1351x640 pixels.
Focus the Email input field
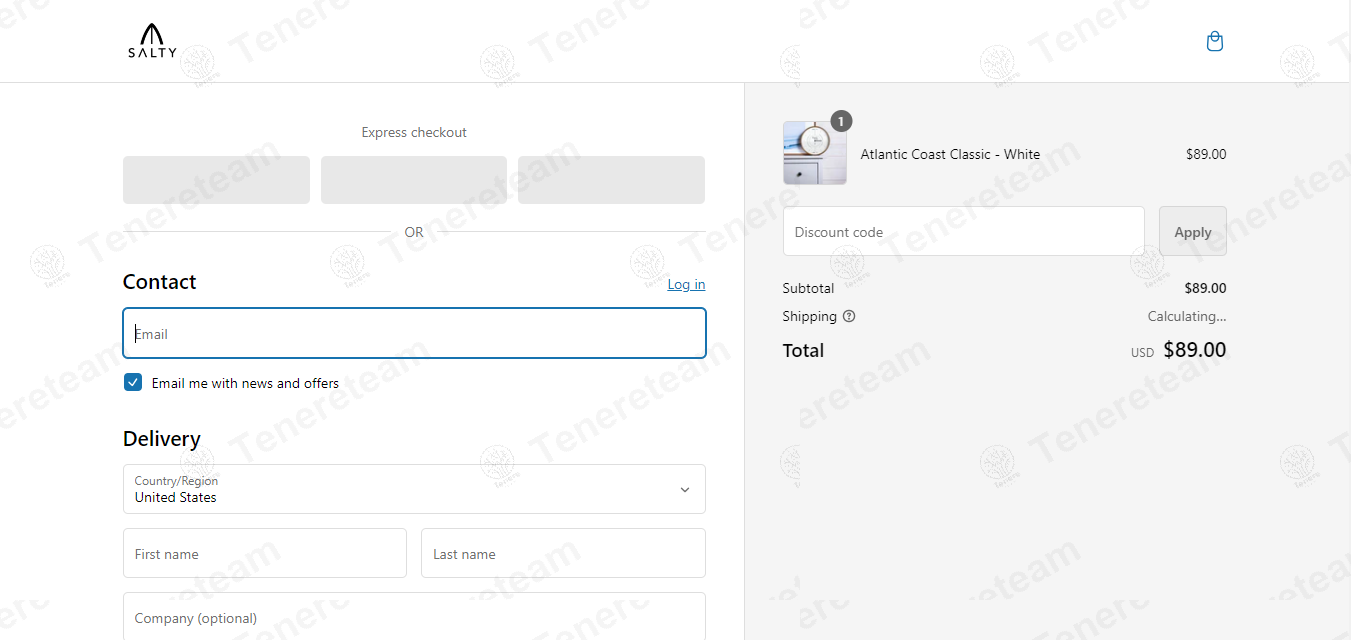point(414,333)
